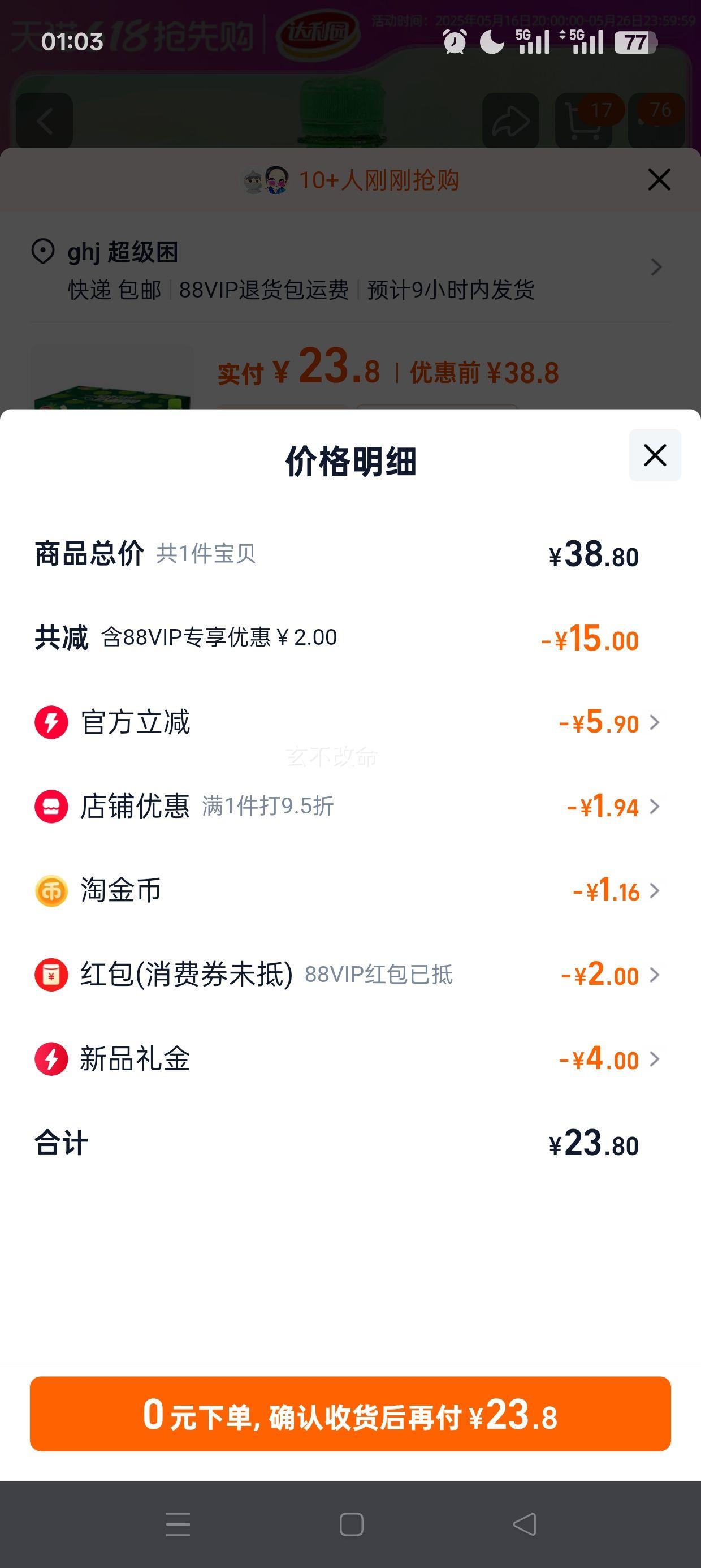Screen dimensions: 701x1568
Task: Tap the 淘金币 gold coin icon
Action: (51, 890)
